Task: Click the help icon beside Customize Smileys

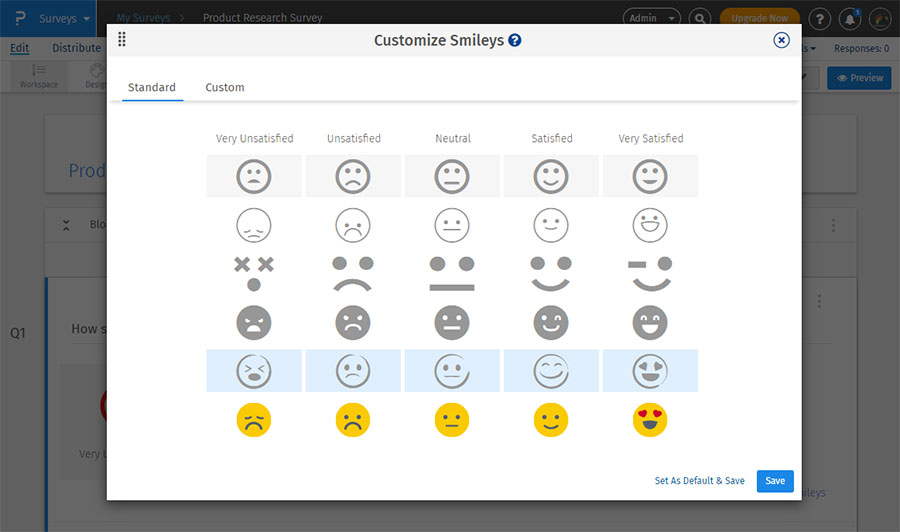Action: [x=514, y=41]
